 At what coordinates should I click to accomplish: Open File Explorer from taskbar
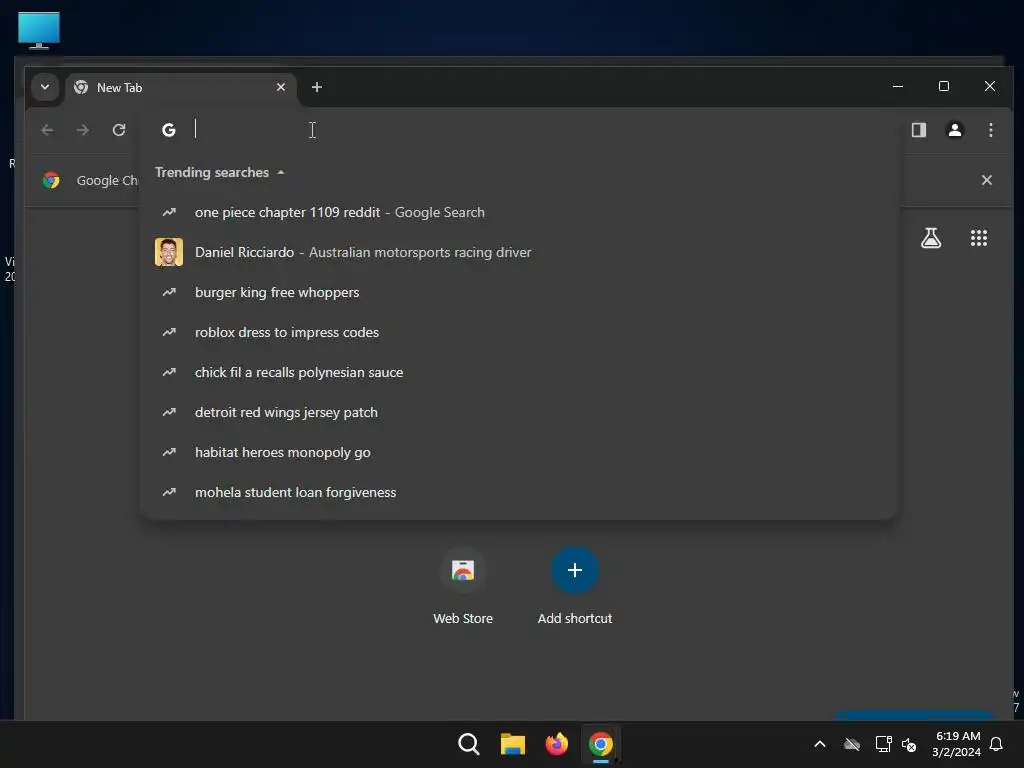coord(513,744)
